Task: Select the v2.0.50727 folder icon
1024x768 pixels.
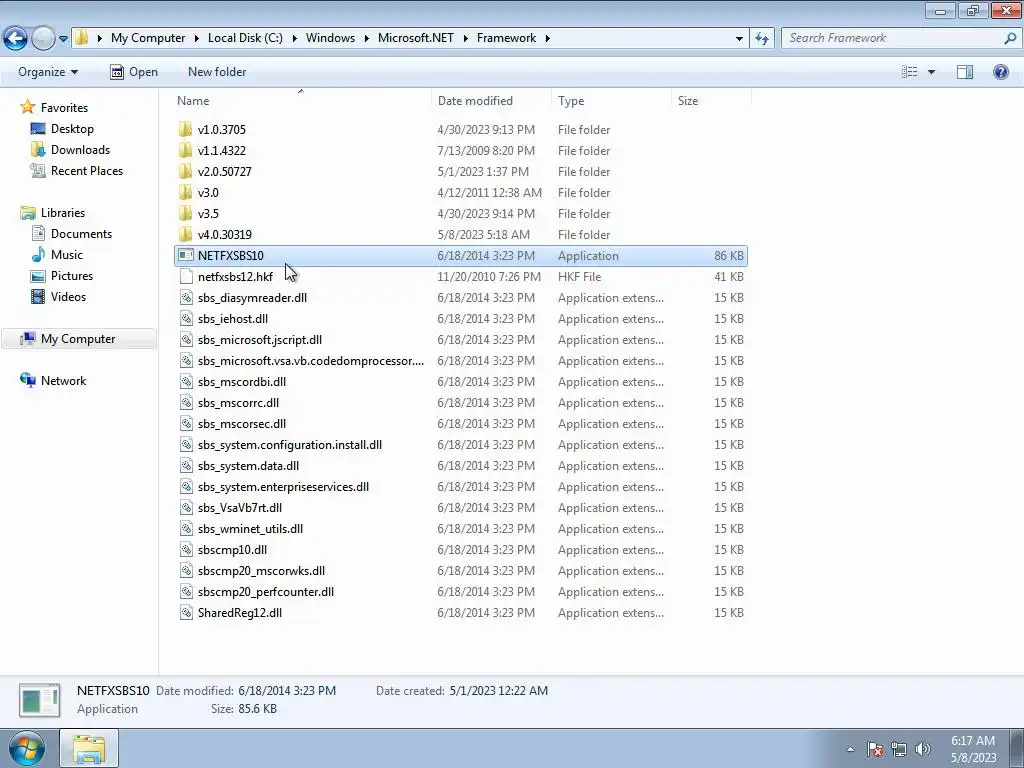Action: tap(186, 171)
